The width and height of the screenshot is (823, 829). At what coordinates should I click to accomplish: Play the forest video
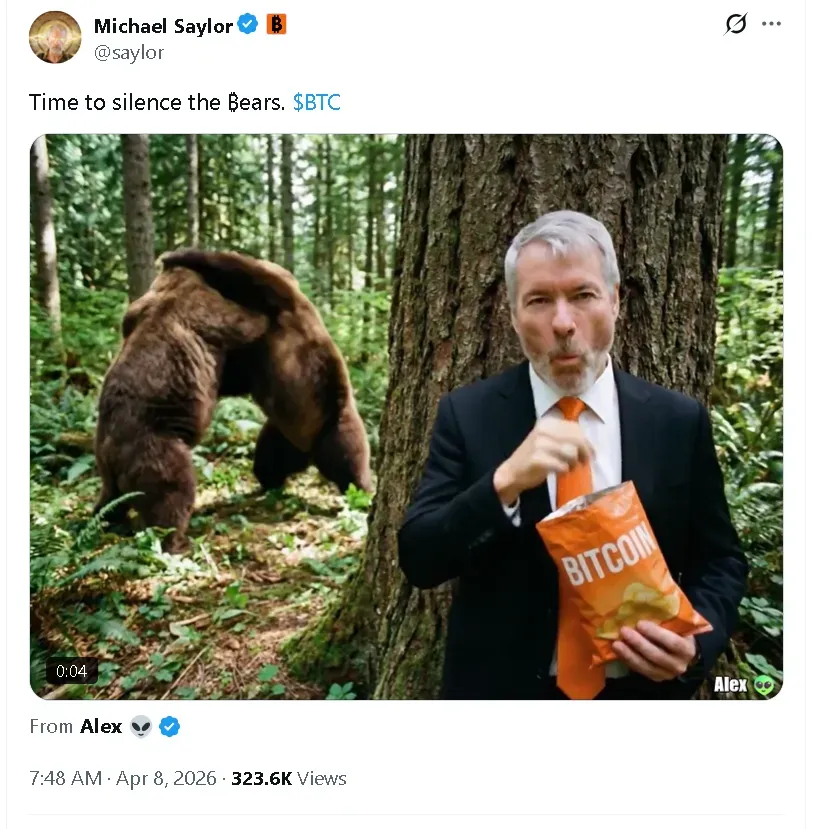point(406,416)
